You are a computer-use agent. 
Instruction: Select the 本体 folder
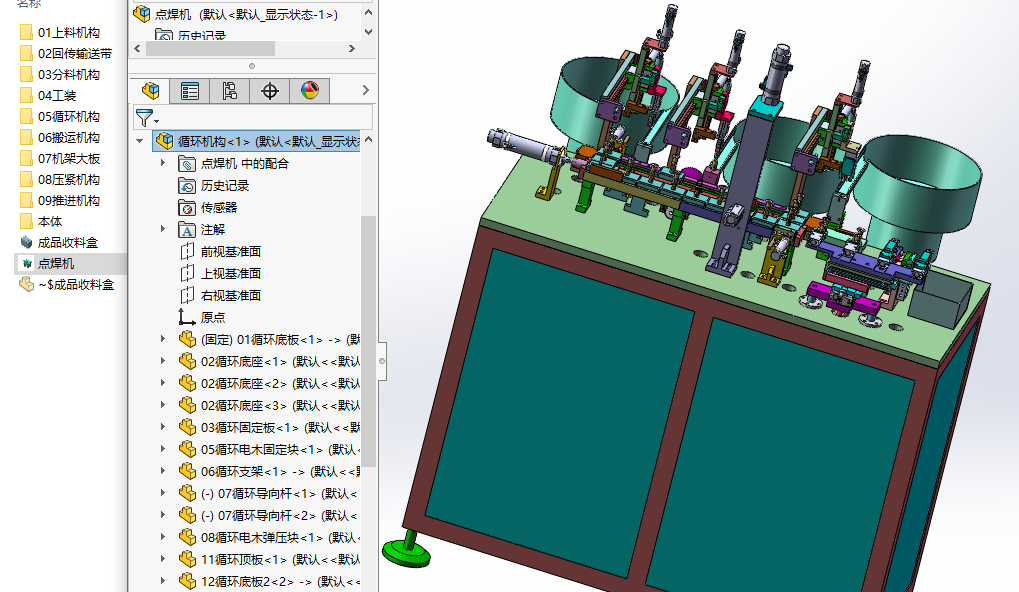coord(42,222)
